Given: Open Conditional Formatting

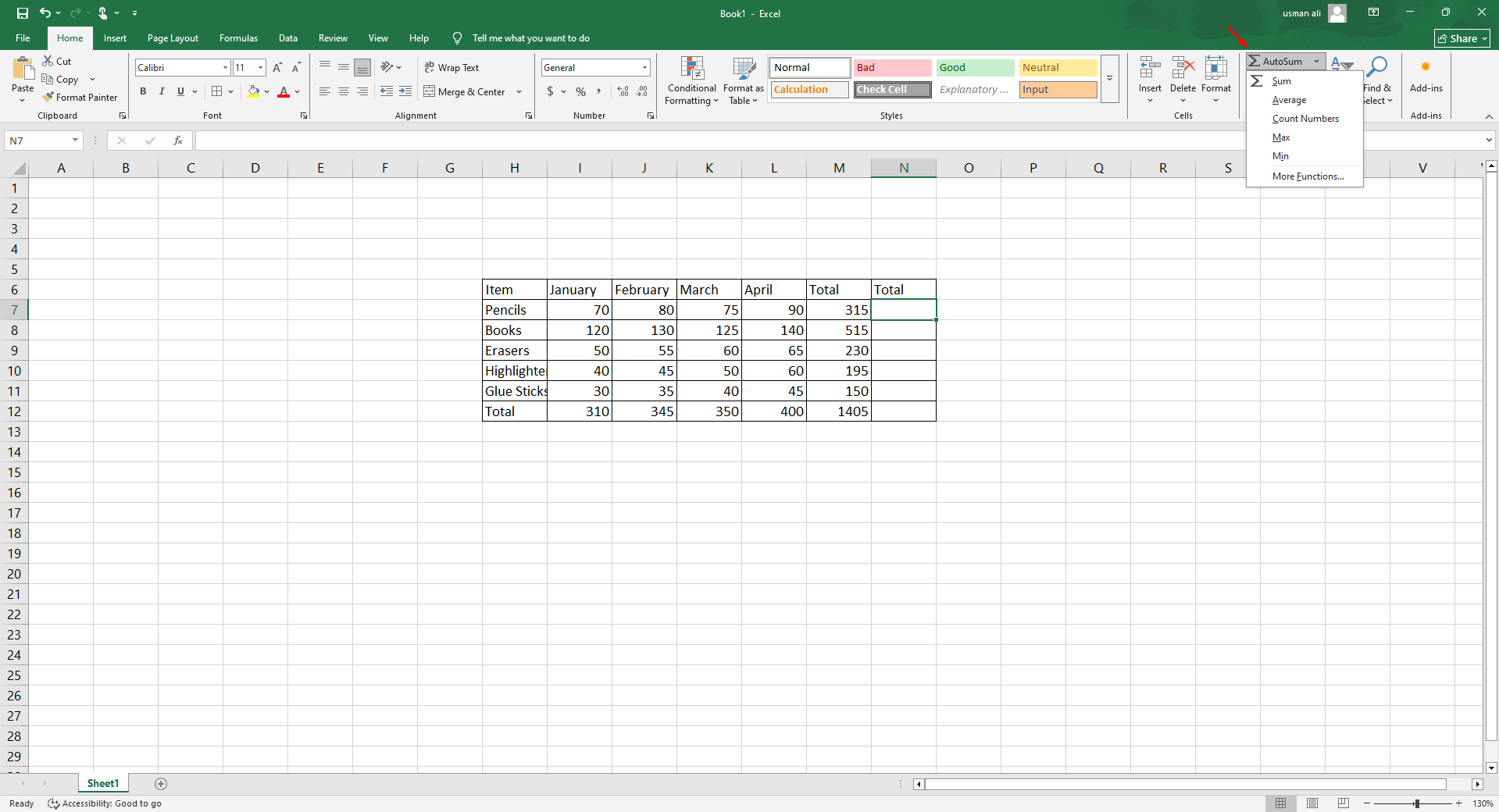Looking at the screenshot, I should point(691,80).
